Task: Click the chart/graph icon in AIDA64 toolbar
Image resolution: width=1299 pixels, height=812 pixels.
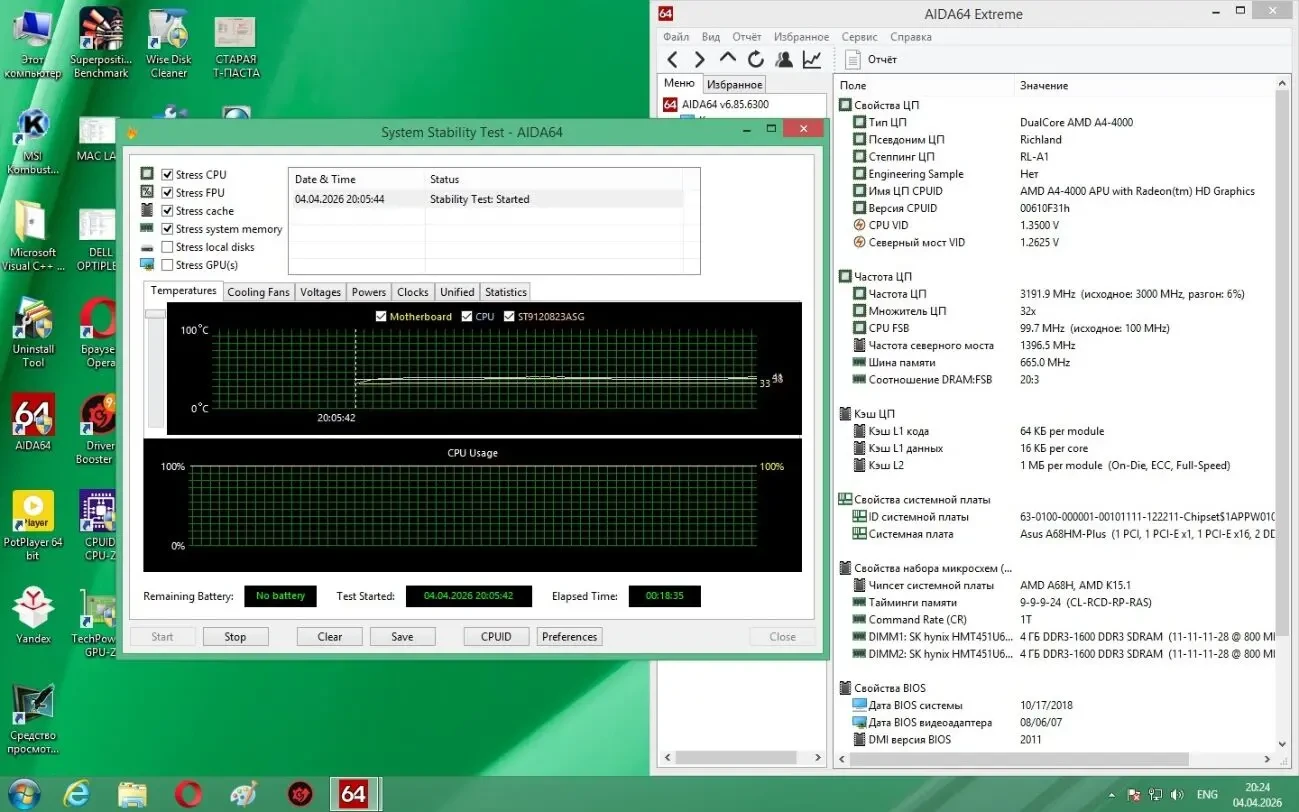Action: 812,59
